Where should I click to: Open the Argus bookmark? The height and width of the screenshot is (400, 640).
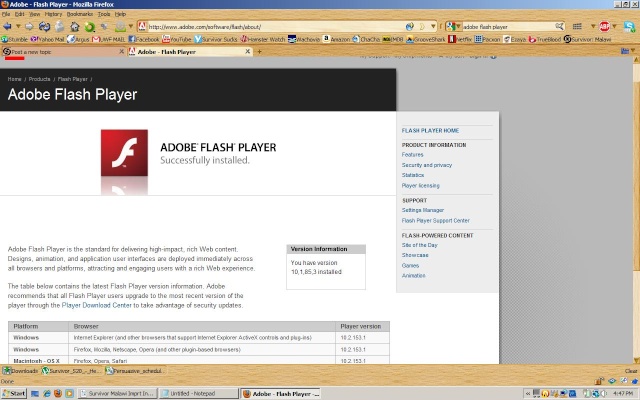(78, 39)
